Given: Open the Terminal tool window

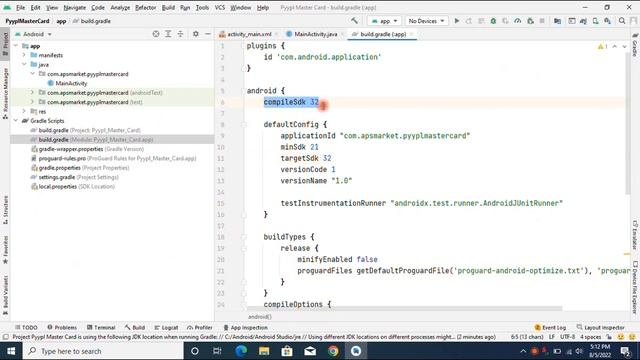Looking at the screenshot, I should coord(101,327).
